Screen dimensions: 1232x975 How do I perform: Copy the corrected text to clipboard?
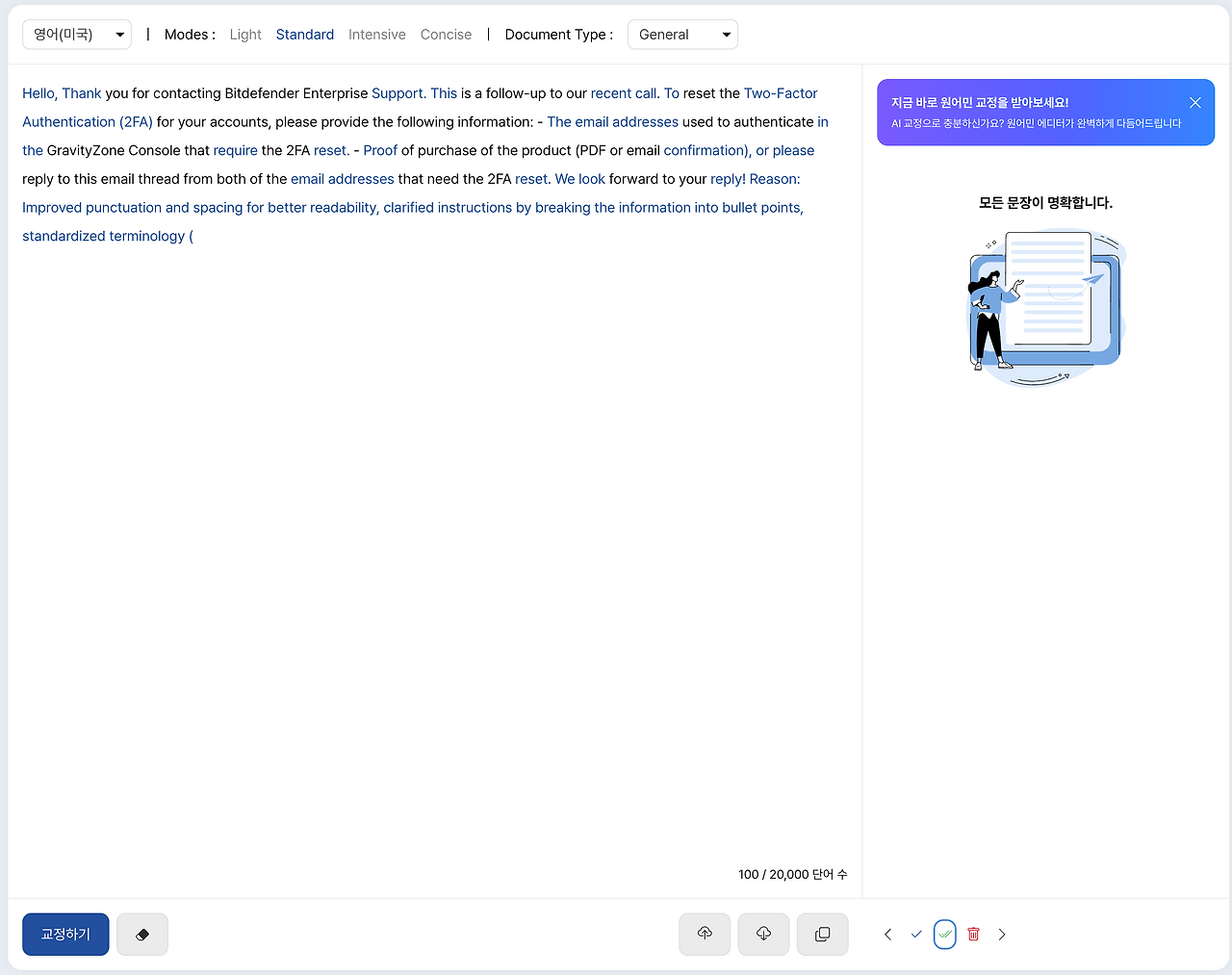[x=822, y=934]
